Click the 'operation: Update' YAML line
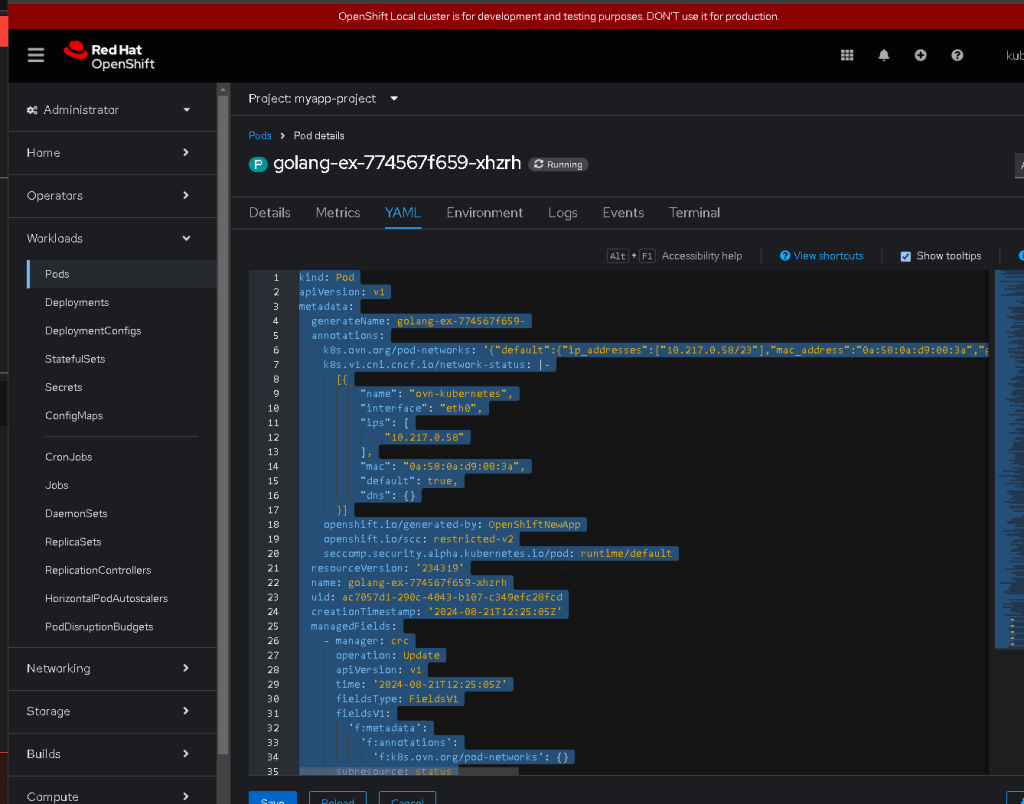This screenshot has width=1024, height=804. [388, 656]
